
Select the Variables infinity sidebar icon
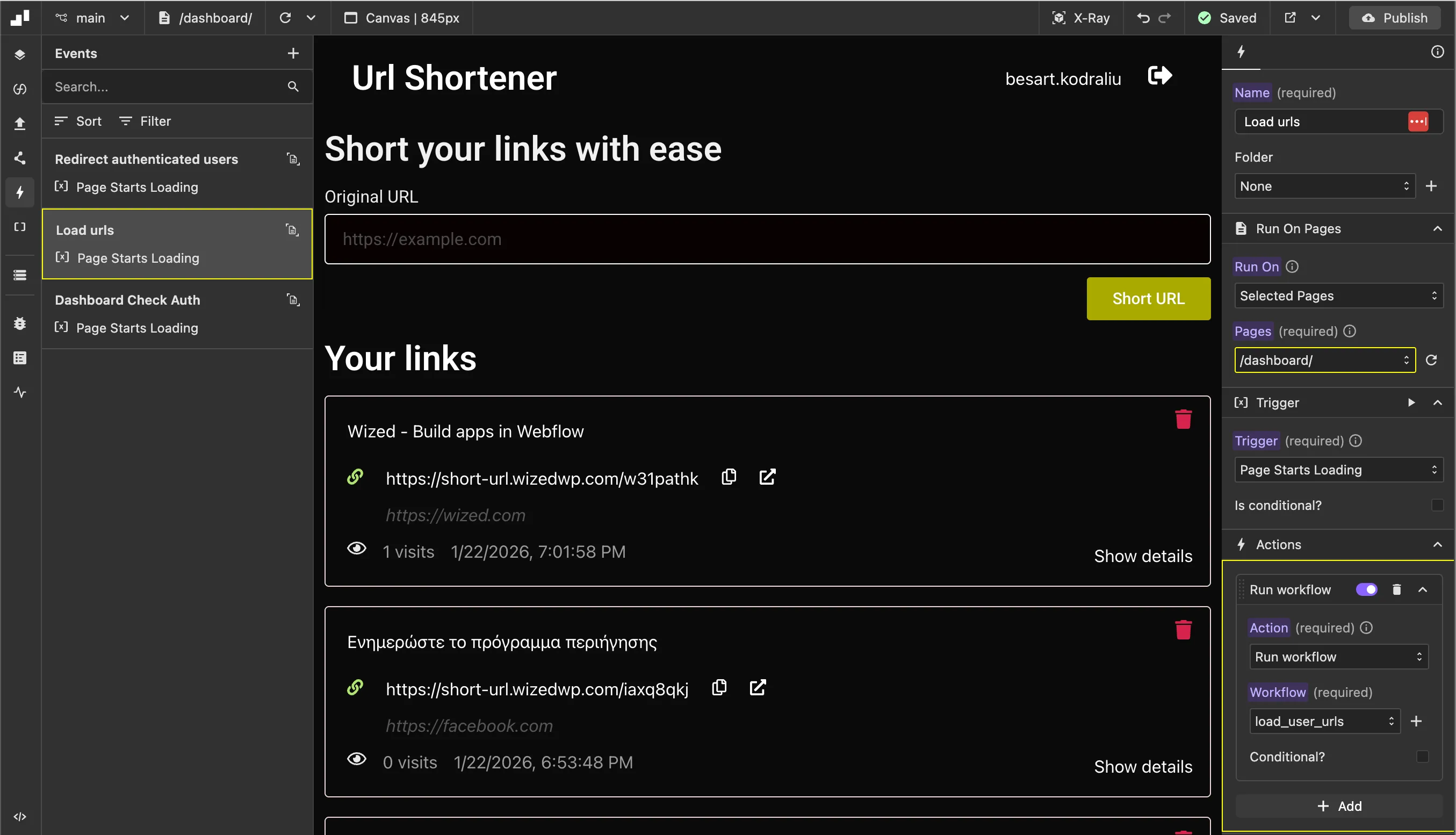click(x=19, y=89)
